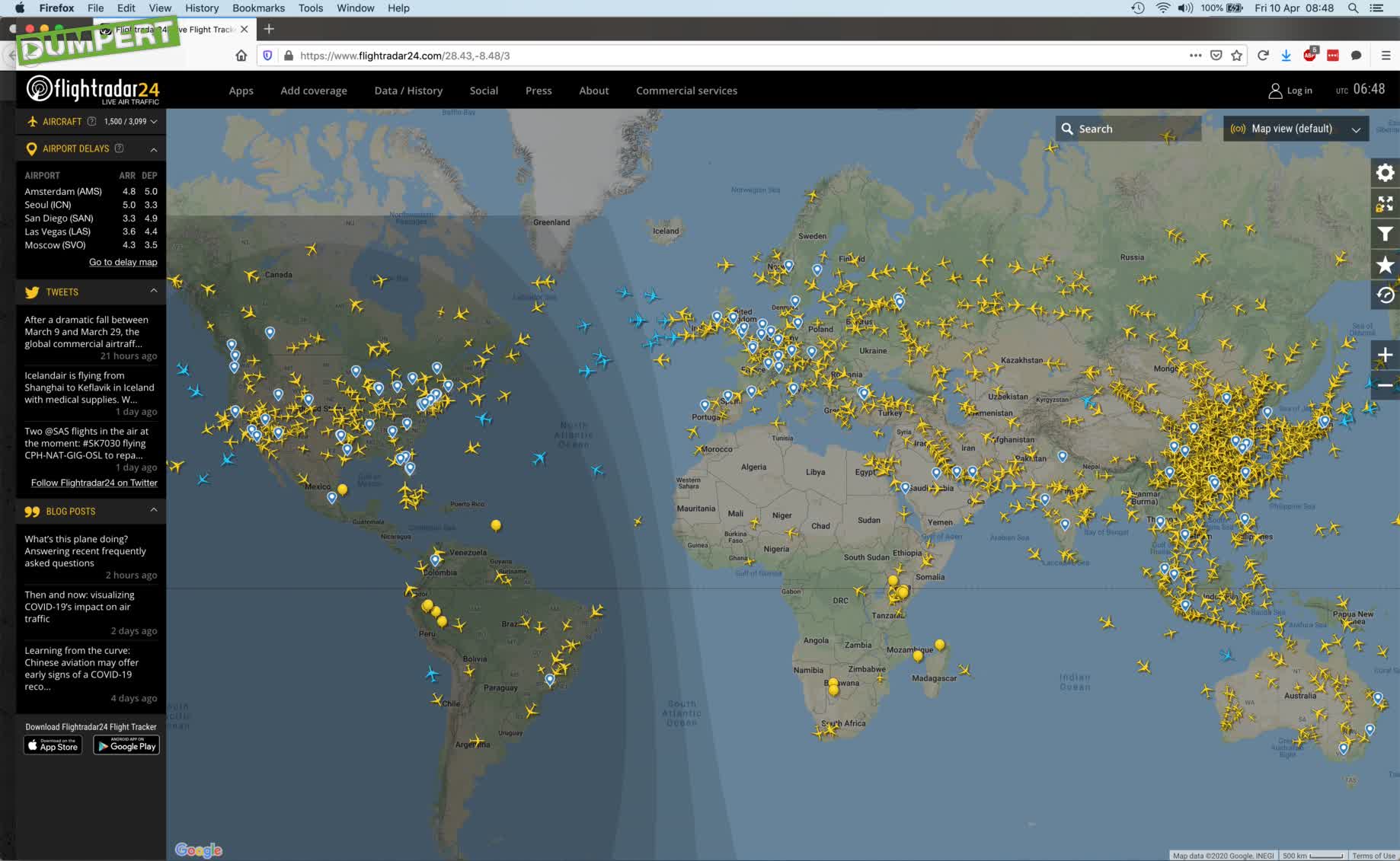Click the Wi-Fi status icon
1400x861 pixels.
tap(1162, 8)
